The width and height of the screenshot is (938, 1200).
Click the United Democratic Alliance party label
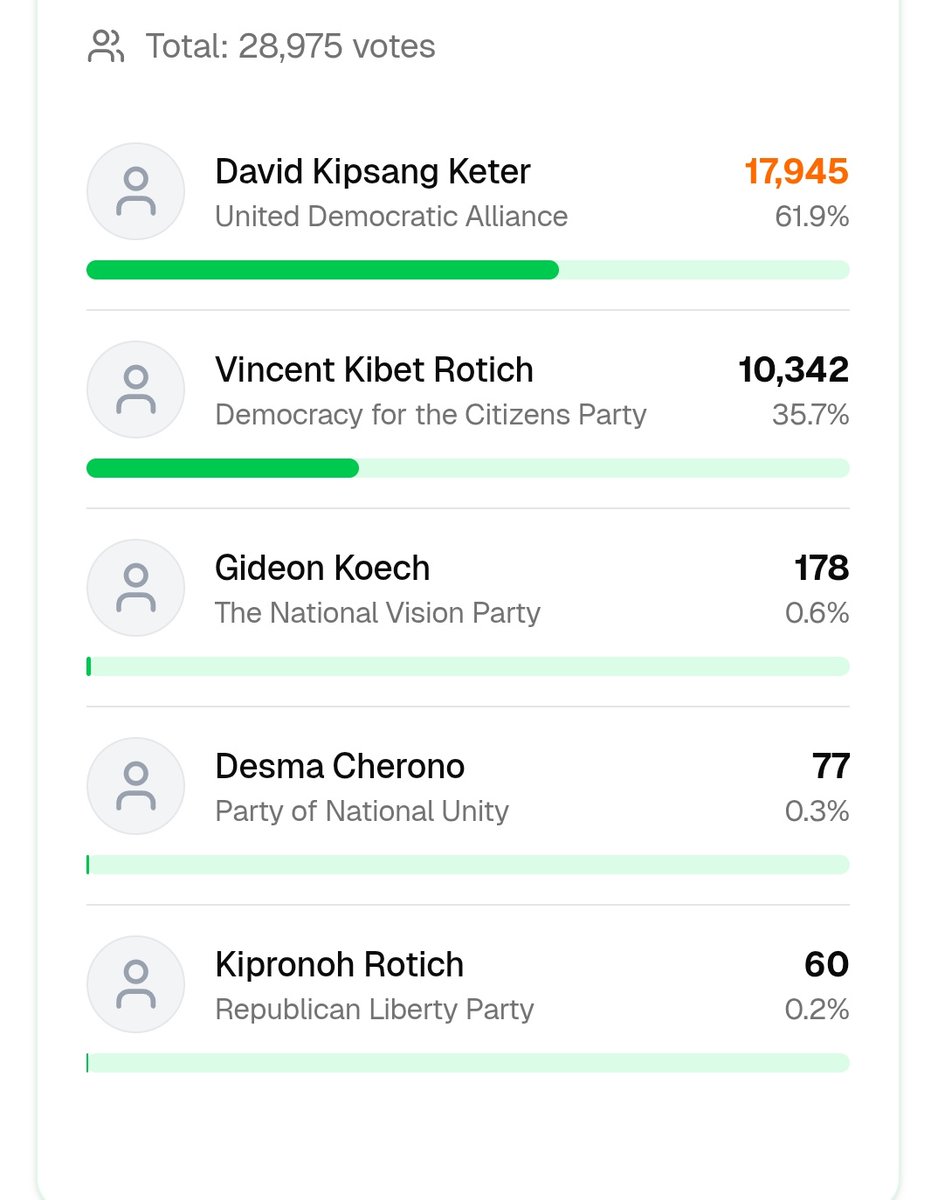391,216
